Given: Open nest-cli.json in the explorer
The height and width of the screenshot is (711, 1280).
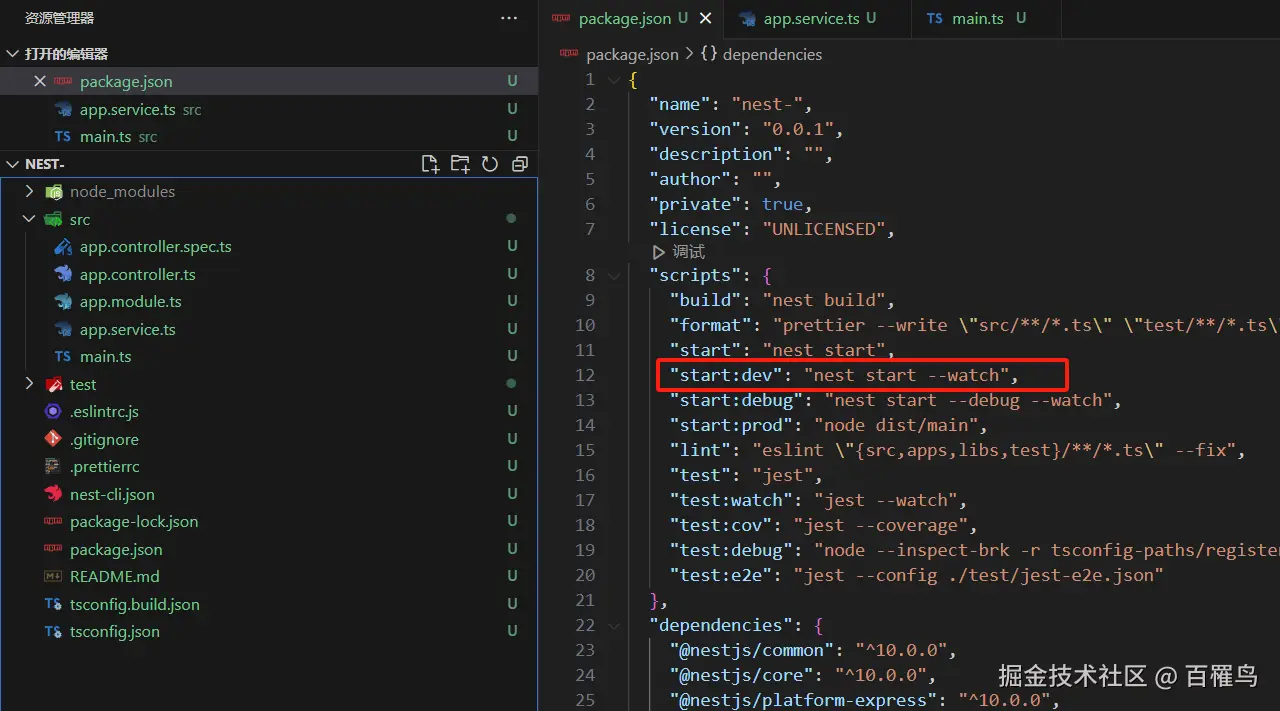Looking at the screenshot, I should click(x=112, y=494).
